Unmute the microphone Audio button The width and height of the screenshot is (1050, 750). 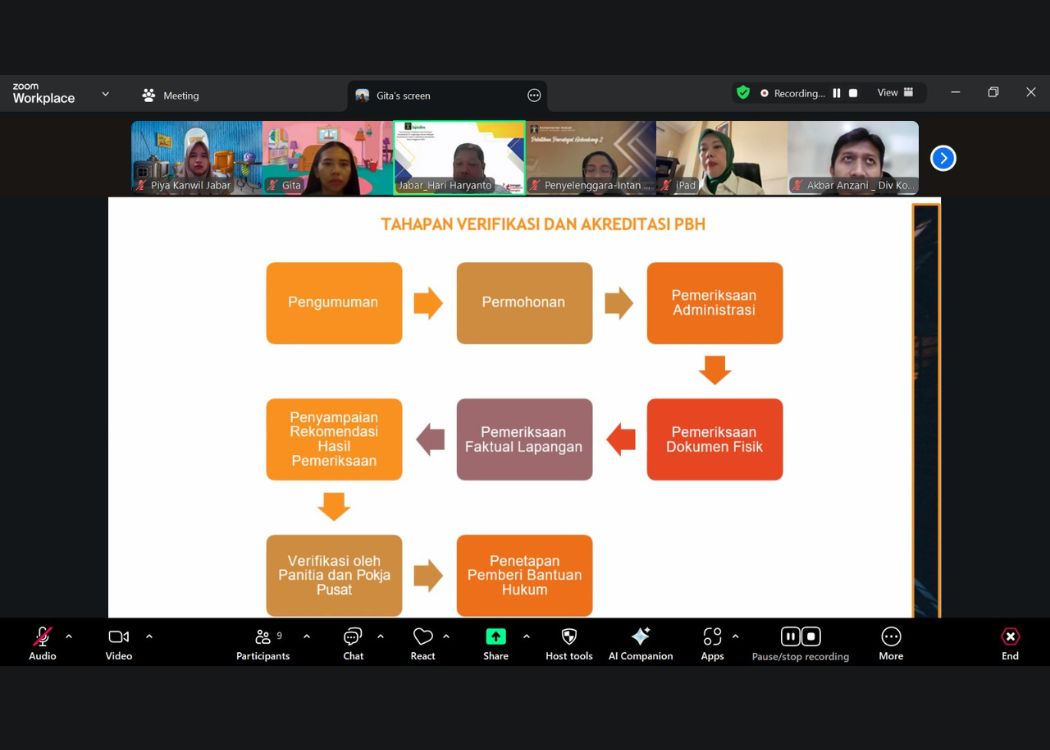point(42,643)
